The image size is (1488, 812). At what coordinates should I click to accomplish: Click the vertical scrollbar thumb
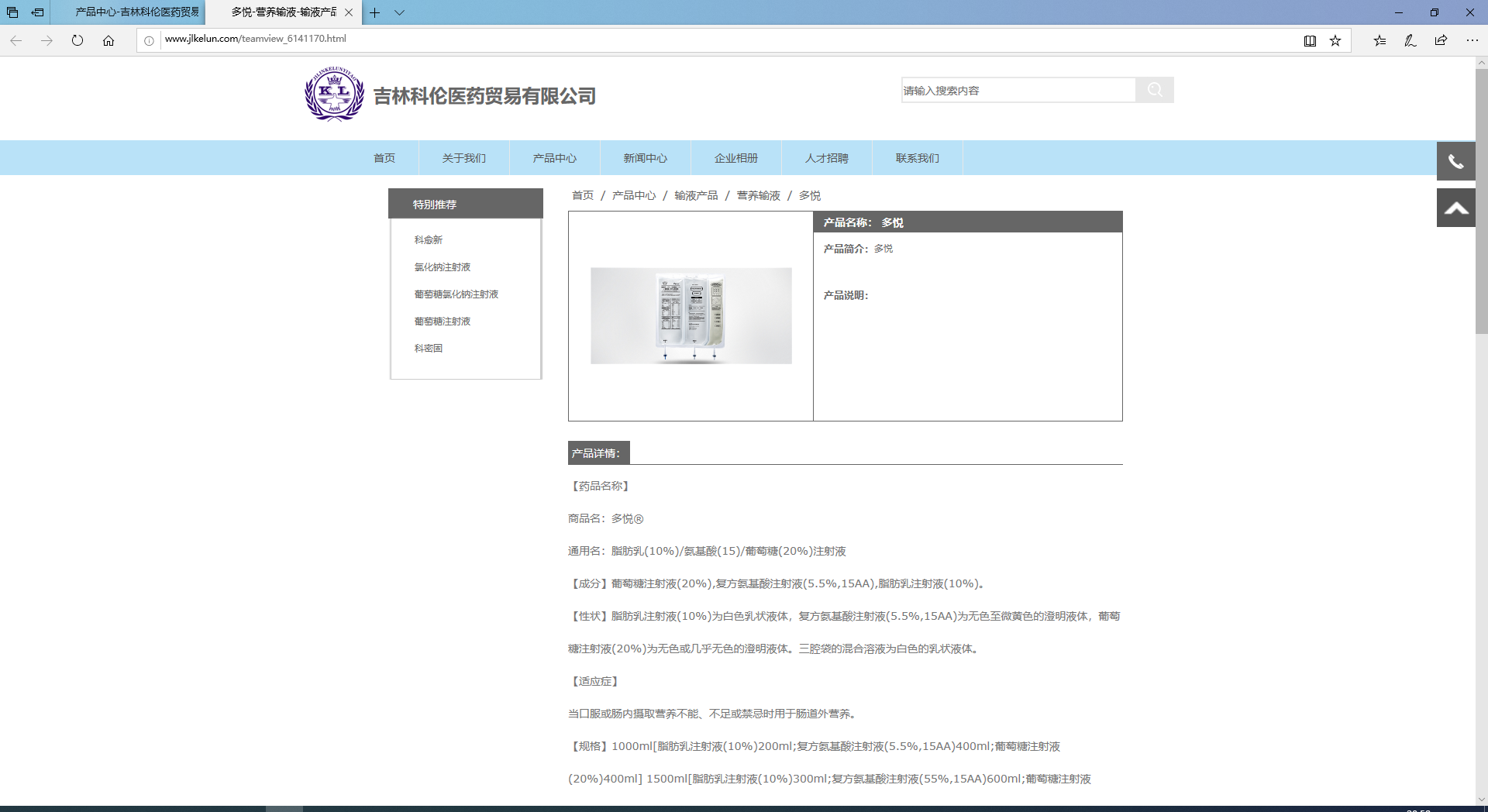[1481, 201]
